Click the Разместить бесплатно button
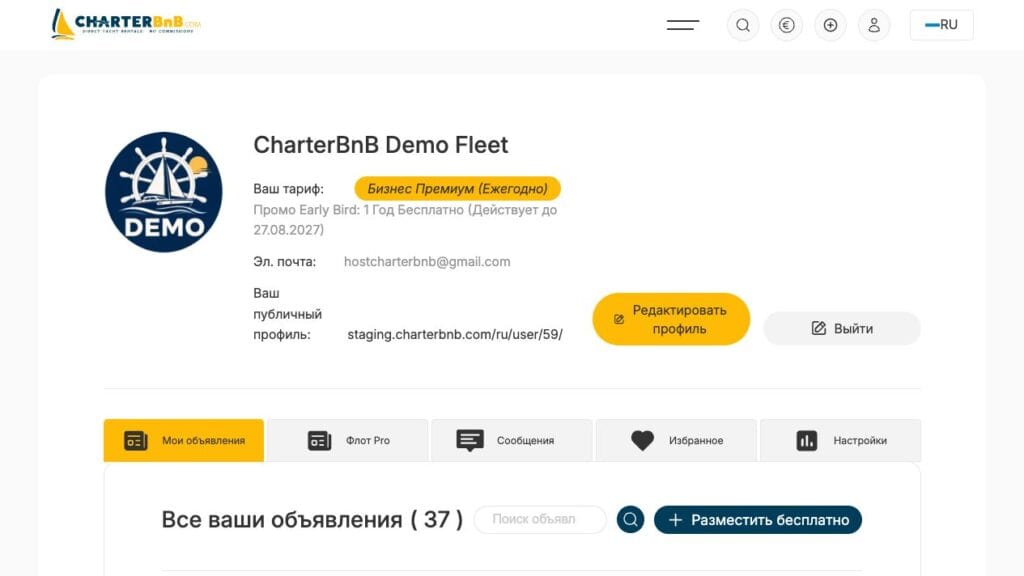The width and height of the screenshot is (1024, 576). [758, 520]
